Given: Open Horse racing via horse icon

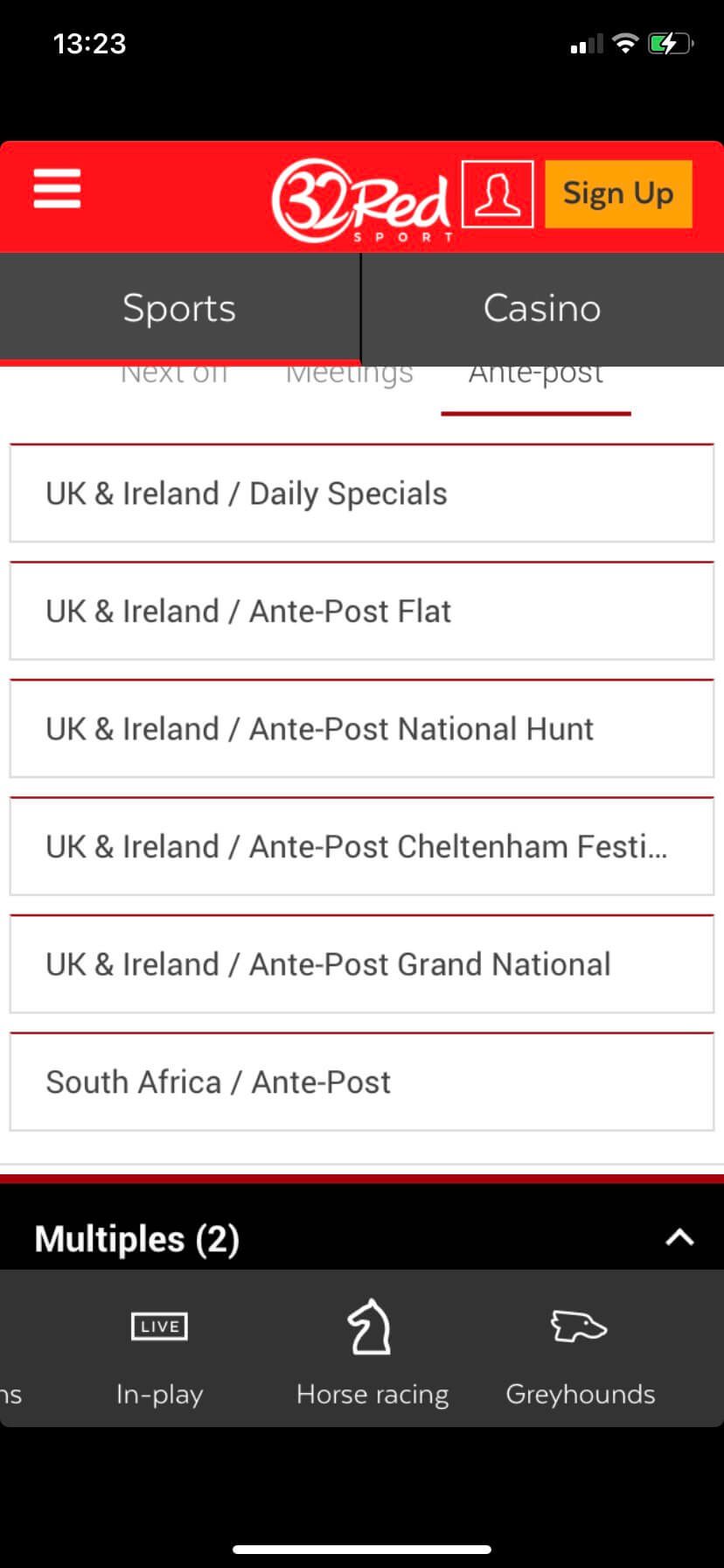Looking at the screenshot, I should pyautogui.click(x=370, y=1326).
